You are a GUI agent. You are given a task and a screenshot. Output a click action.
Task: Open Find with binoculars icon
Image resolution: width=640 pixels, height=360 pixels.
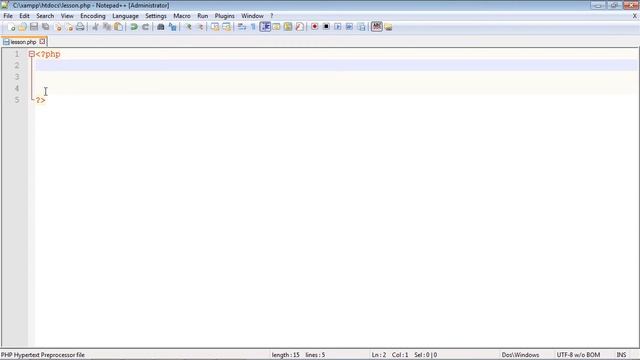pos(160,27)
